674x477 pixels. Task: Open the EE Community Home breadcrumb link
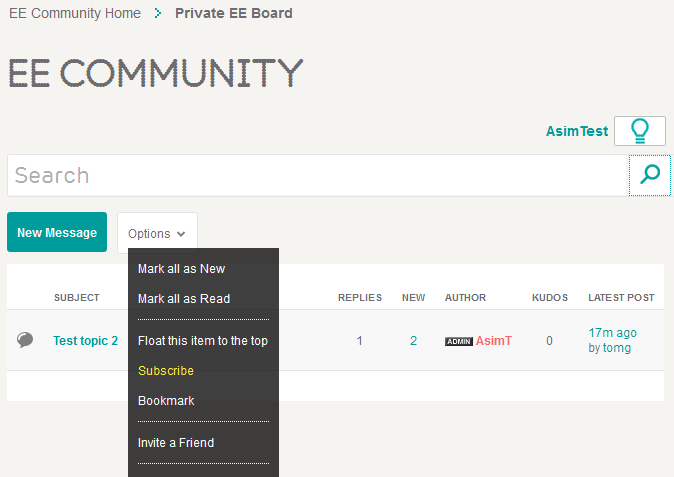74,14
